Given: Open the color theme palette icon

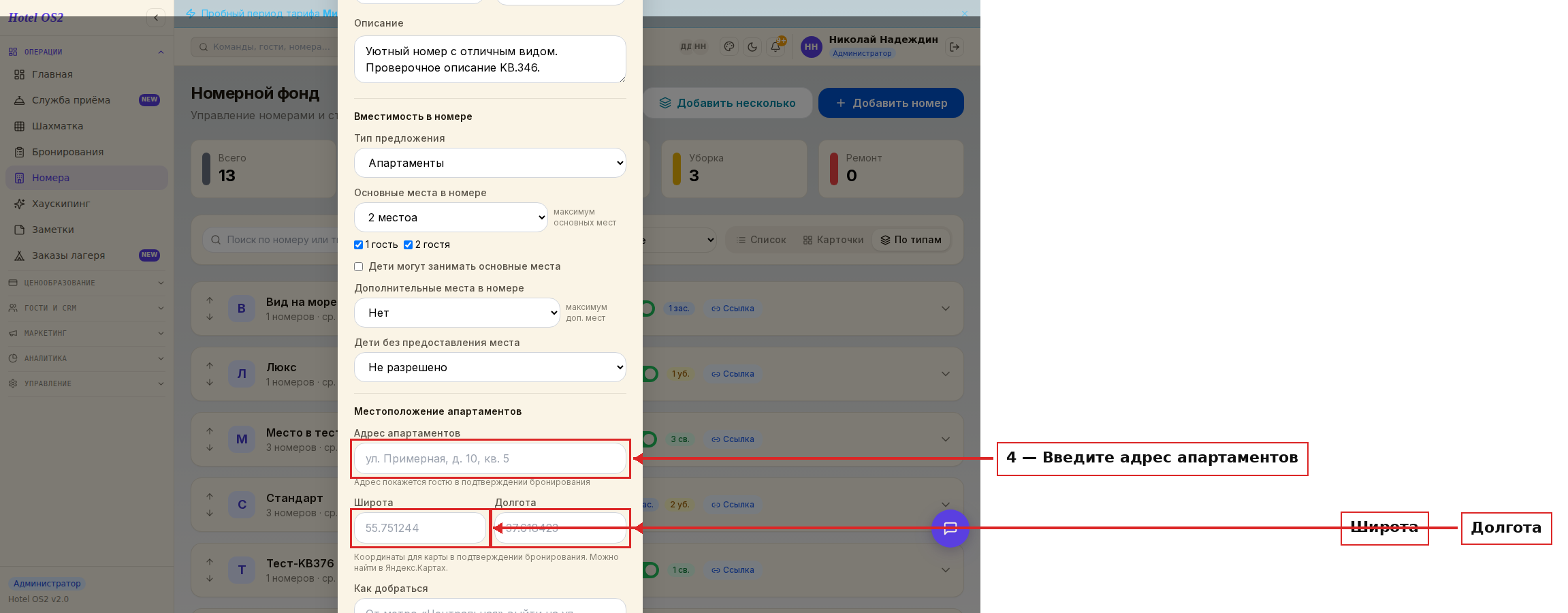Looking at the screenshot, I should (x=729, y=47).
